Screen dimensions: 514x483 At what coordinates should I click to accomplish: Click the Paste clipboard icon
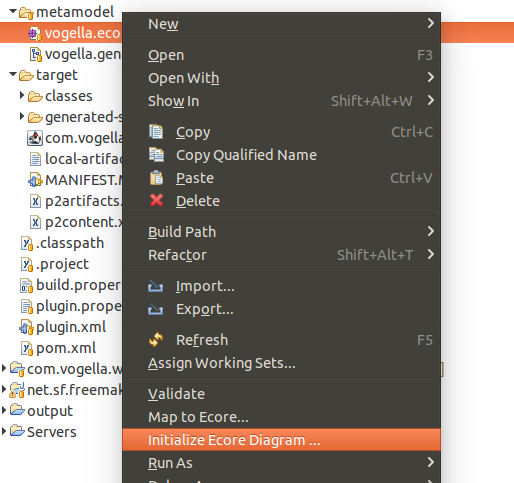click(156, 177)
